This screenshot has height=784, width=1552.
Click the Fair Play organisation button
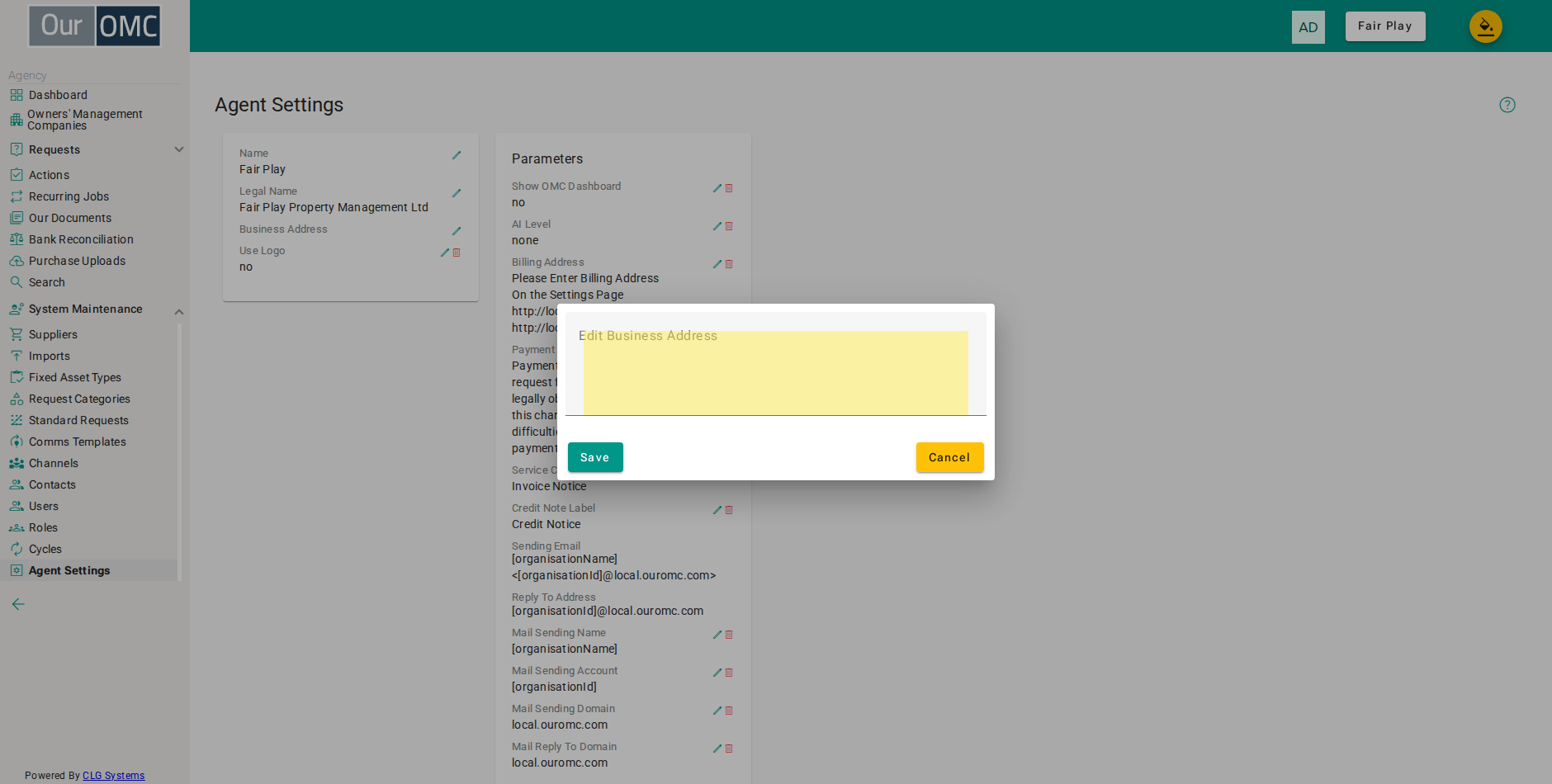(1385, 26)
